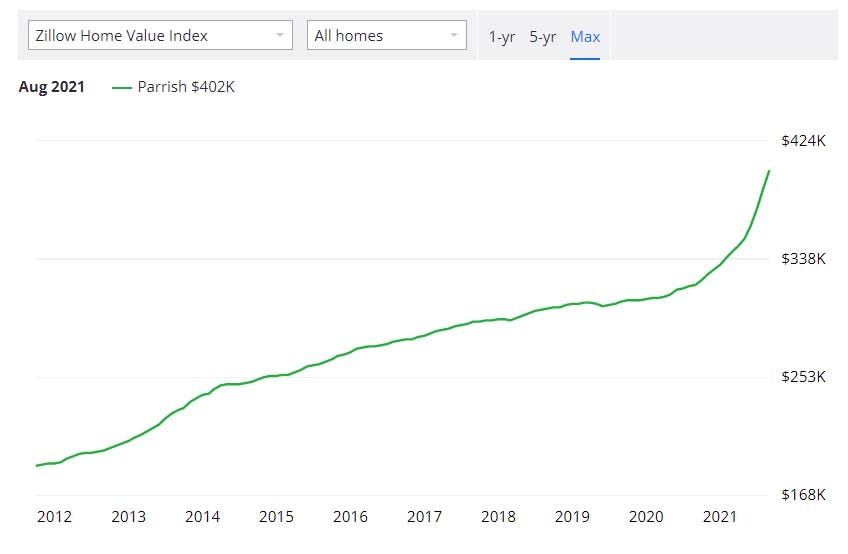Click the $424K y-axis label
This screenshot has width=848, height=554.
803,141
